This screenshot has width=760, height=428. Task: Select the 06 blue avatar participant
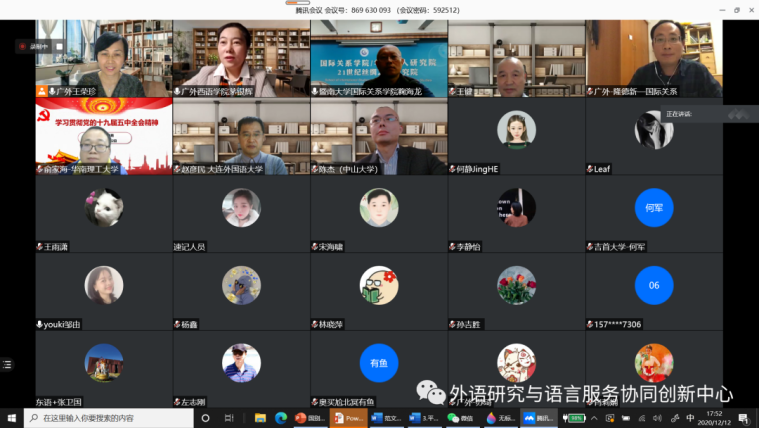click(x=654, y=285)
